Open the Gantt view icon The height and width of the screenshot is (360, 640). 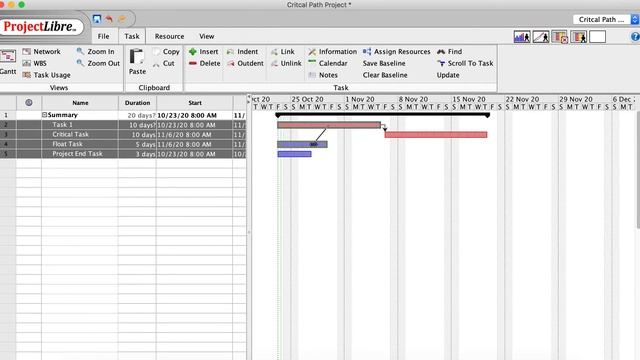[x=8, y=56]
